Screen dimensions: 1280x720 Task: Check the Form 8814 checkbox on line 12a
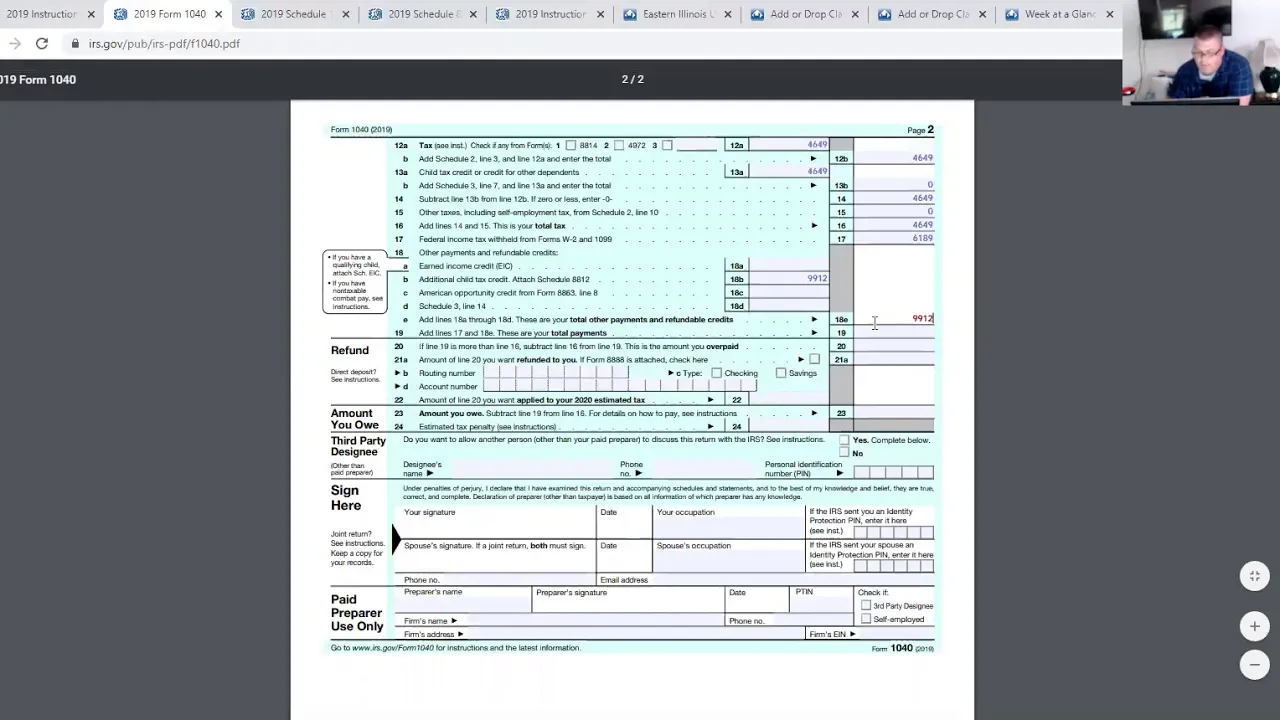tap(571, 146)
